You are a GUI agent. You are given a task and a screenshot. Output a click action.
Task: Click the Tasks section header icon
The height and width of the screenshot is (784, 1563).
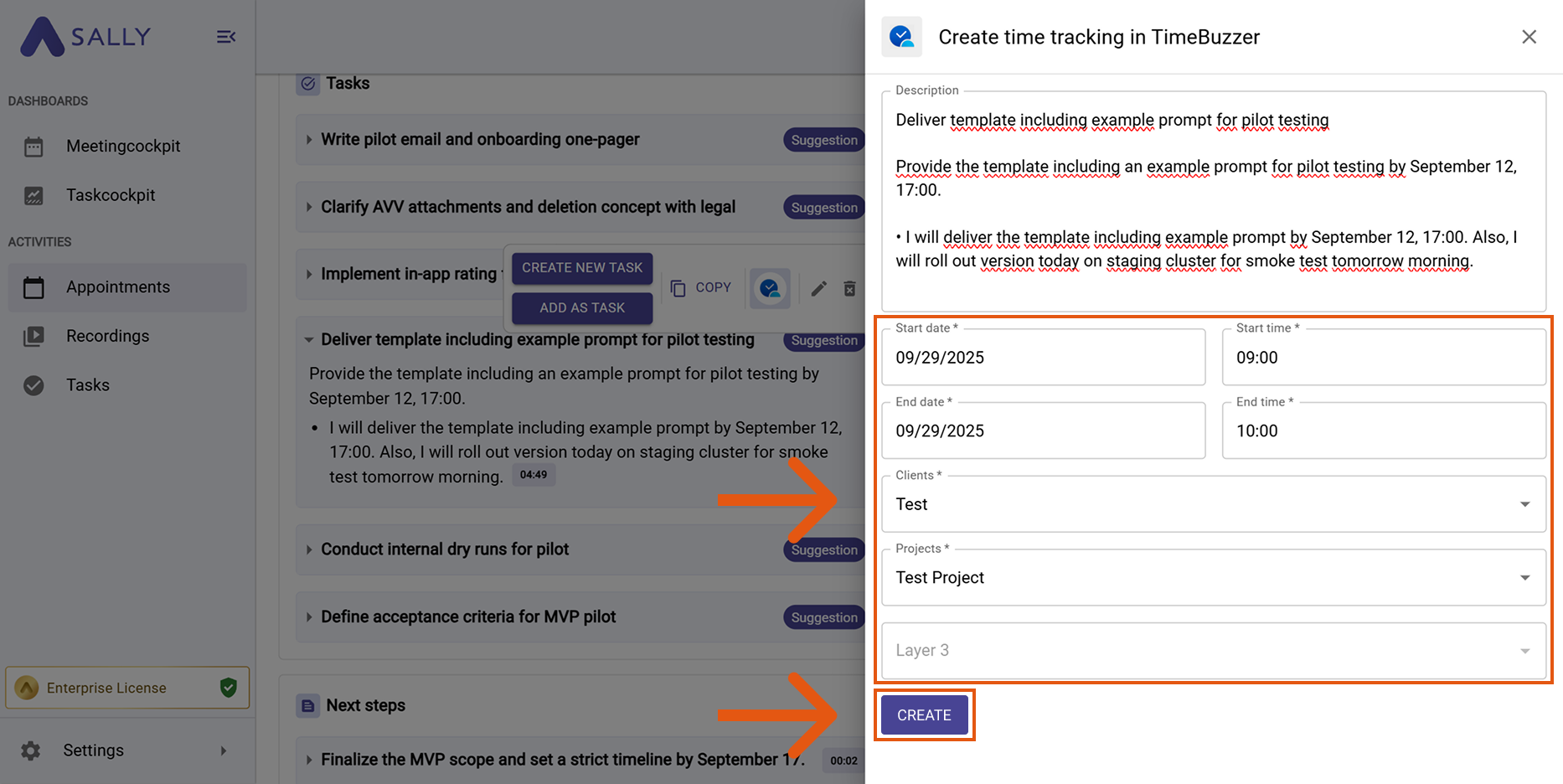click(x=308, y=84)
